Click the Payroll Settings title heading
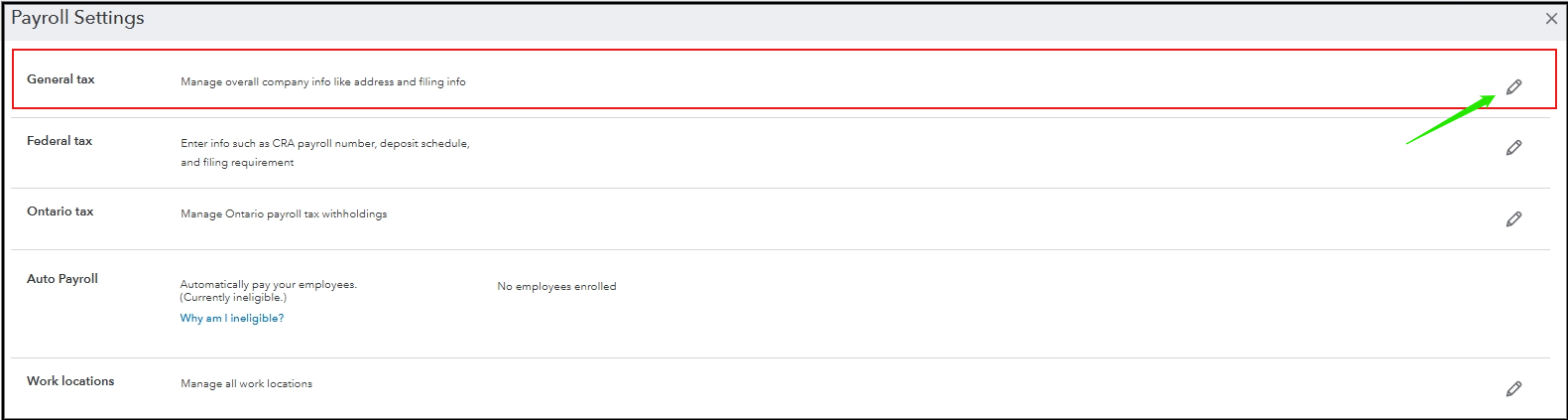Viewport: 1568px width, 420px height. (x=77, y=18)
